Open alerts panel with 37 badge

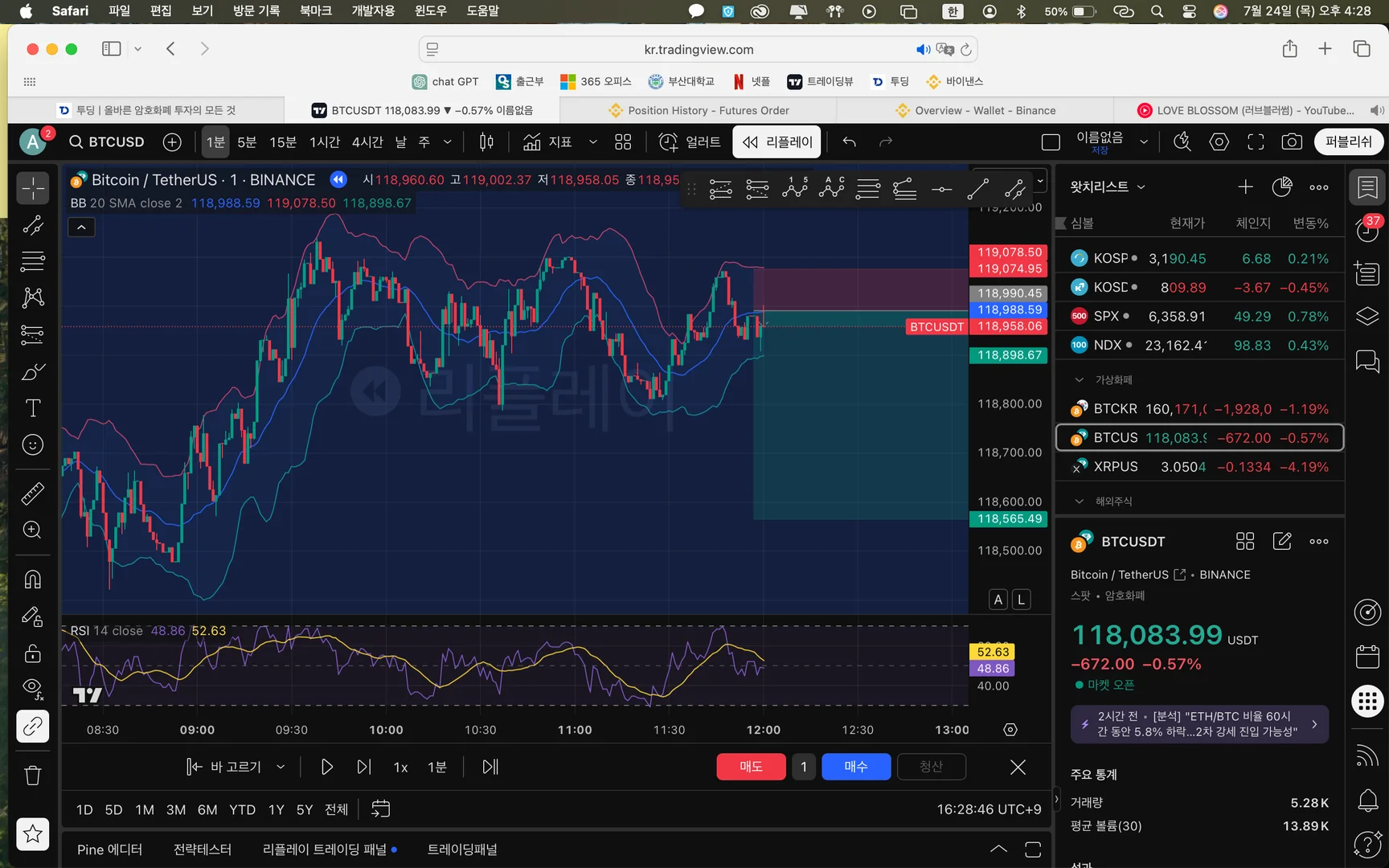pos(1367,228)
